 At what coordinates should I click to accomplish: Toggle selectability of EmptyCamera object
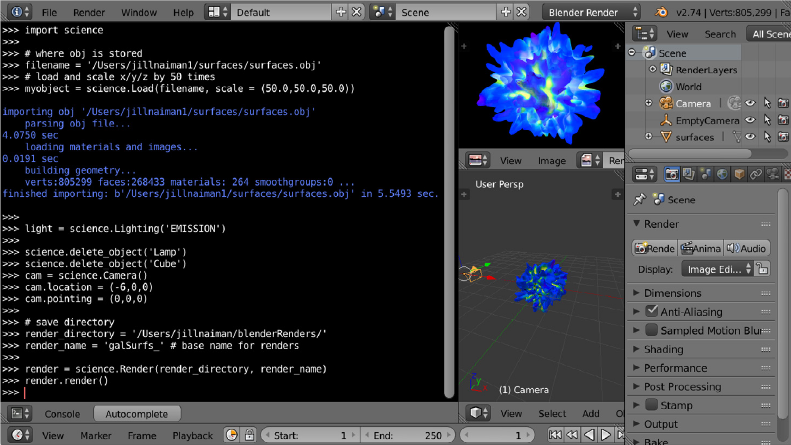[767, 120]
